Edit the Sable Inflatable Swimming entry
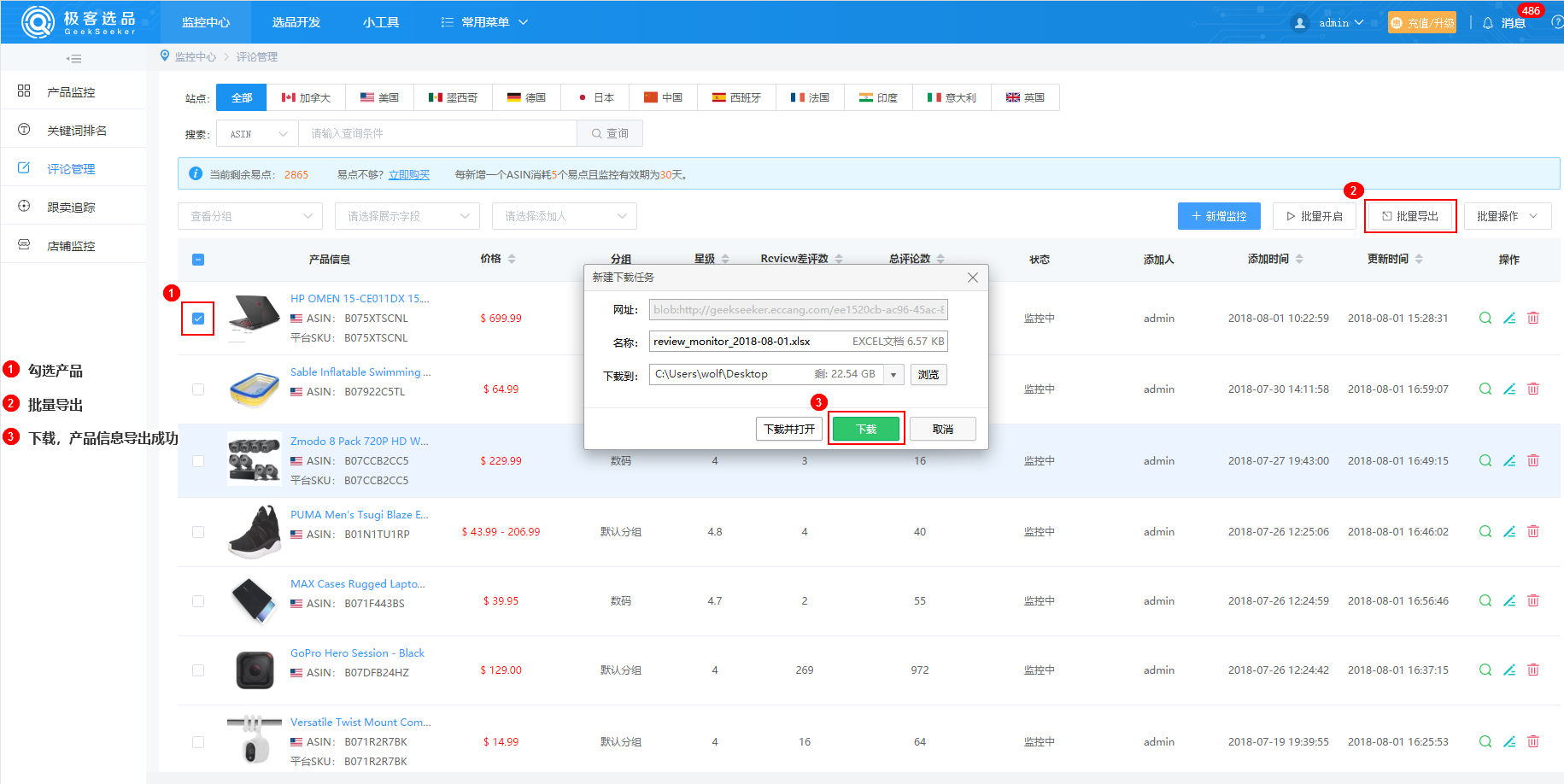 1509,389
